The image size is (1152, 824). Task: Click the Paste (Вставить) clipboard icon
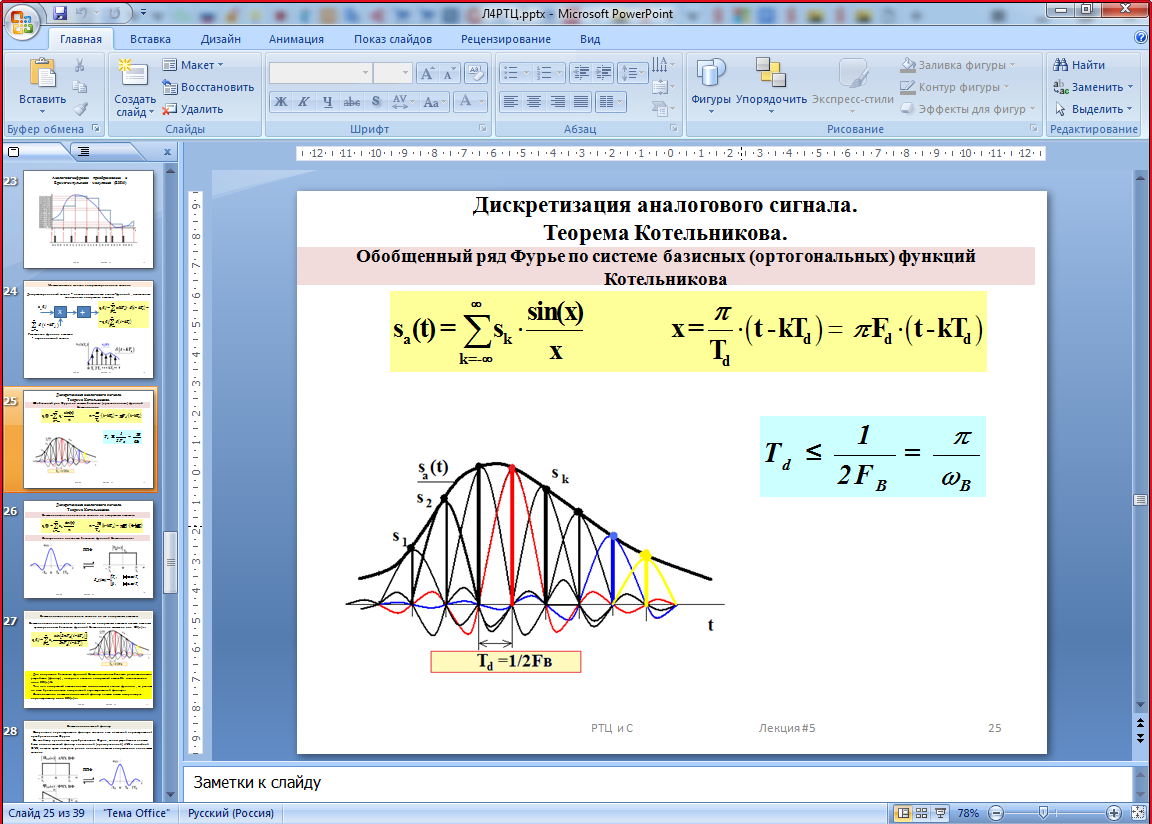click(43, 76)
